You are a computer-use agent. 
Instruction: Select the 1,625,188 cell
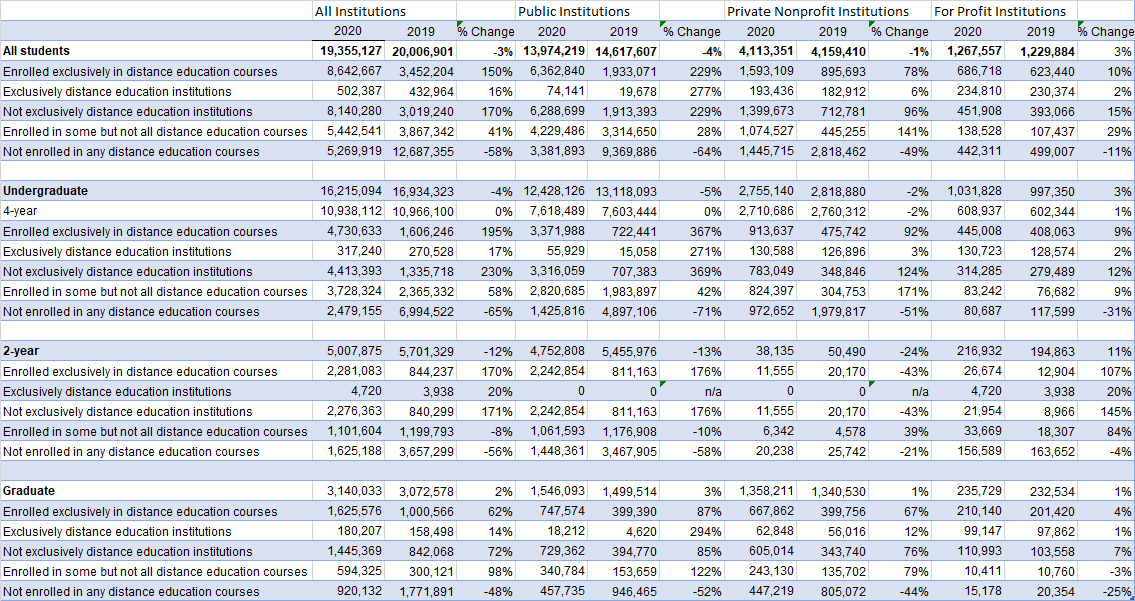(348, 451)
